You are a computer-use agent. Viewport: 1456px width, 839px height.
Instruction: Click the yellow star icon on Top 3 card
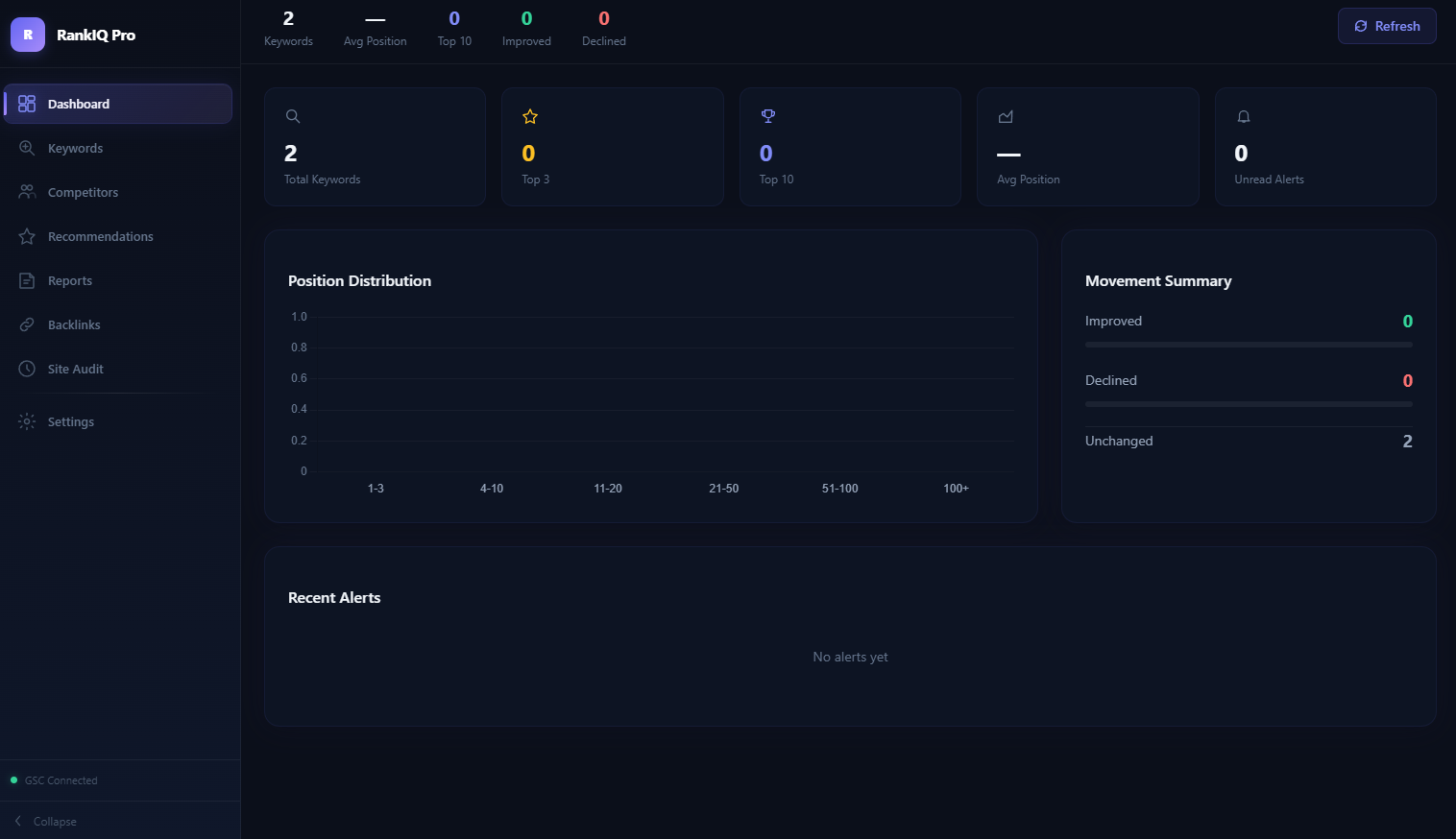click(x=530, y=115)
